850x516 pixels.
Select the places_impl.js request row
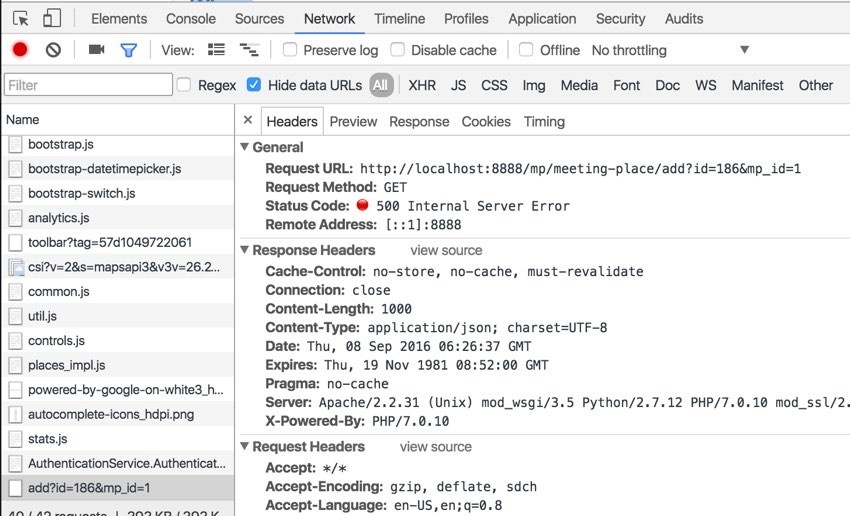pyautogui.click(x=118, y=365)
